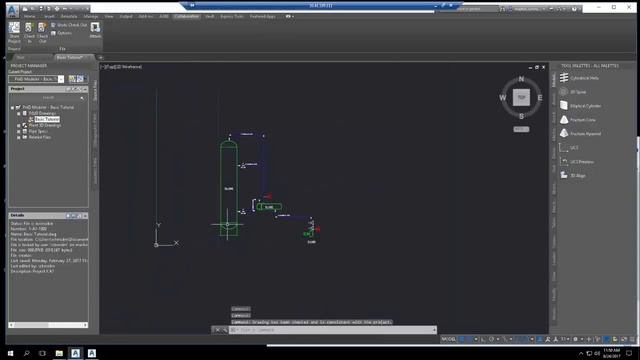Select the UCS Previous tool palette item

(x=578, y=162)
